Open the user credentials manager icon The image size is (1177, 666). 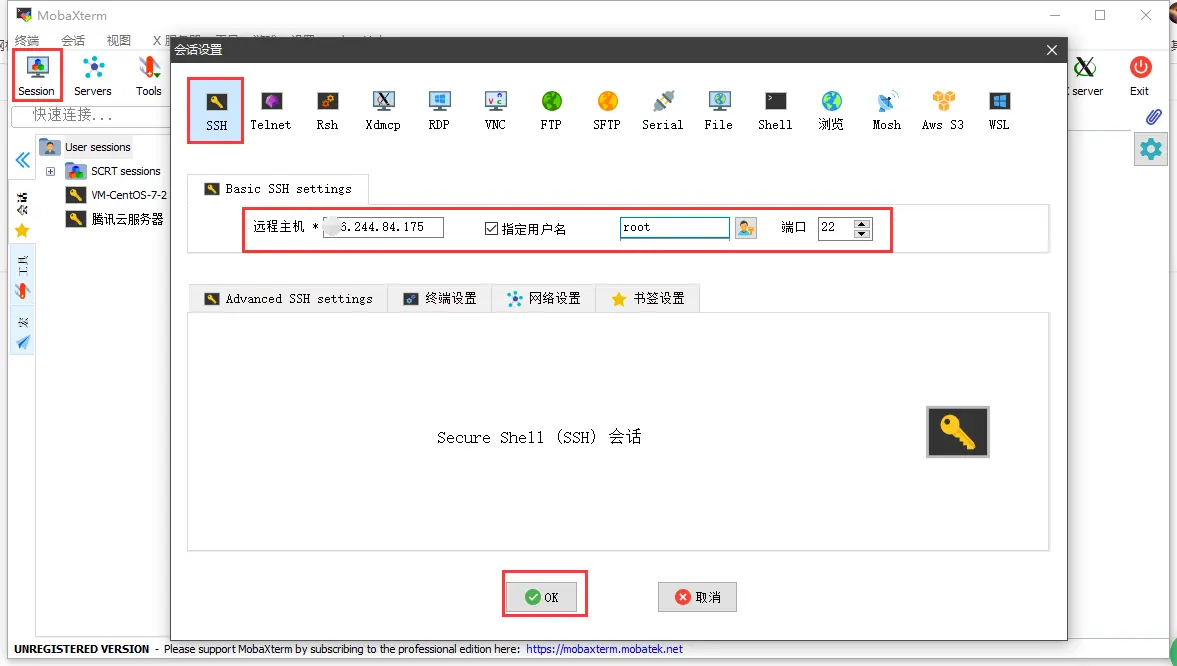(745, 228)
